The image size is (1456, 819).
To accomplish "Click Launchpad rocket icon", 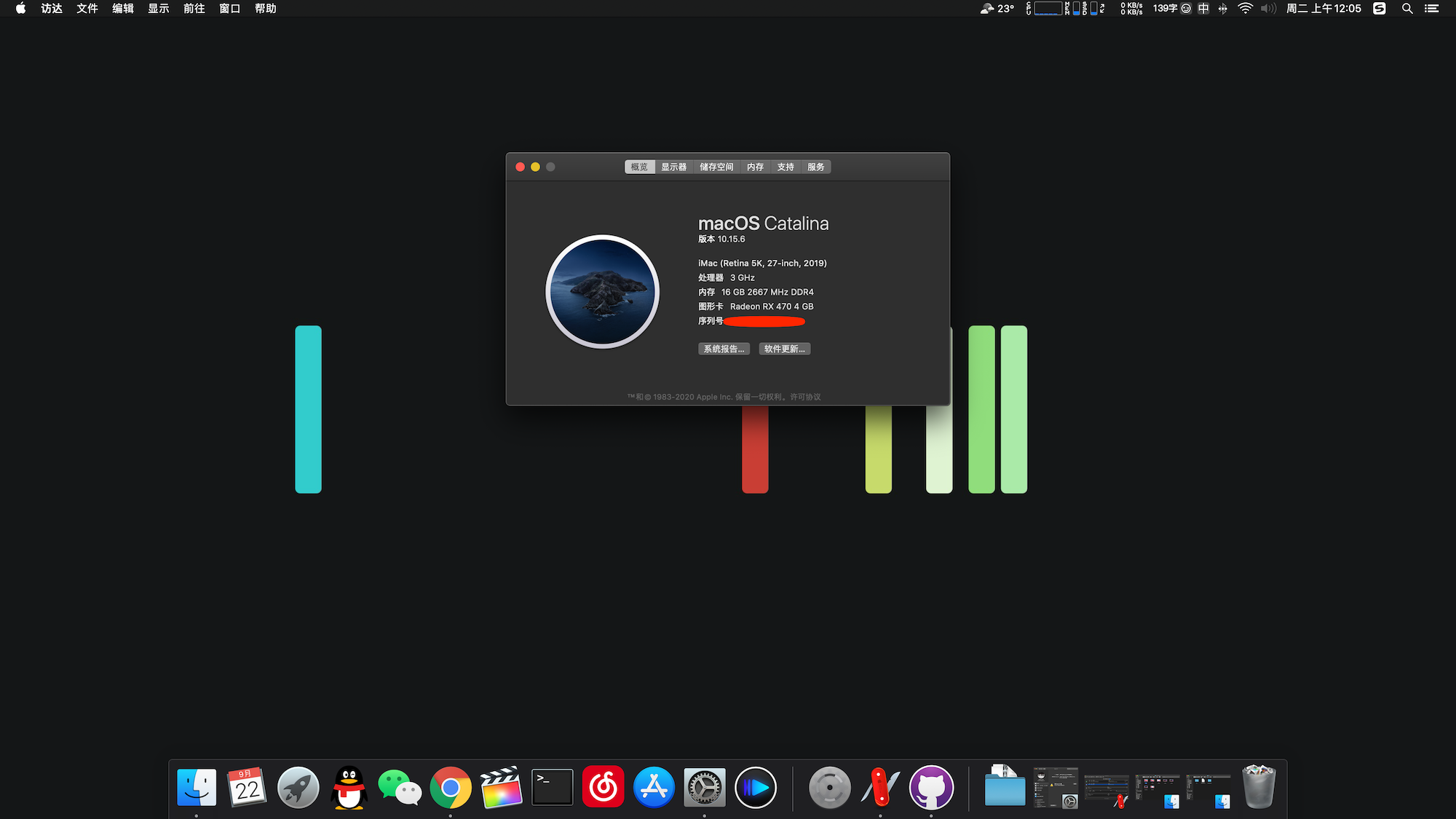I will click(x=298, y=788).
